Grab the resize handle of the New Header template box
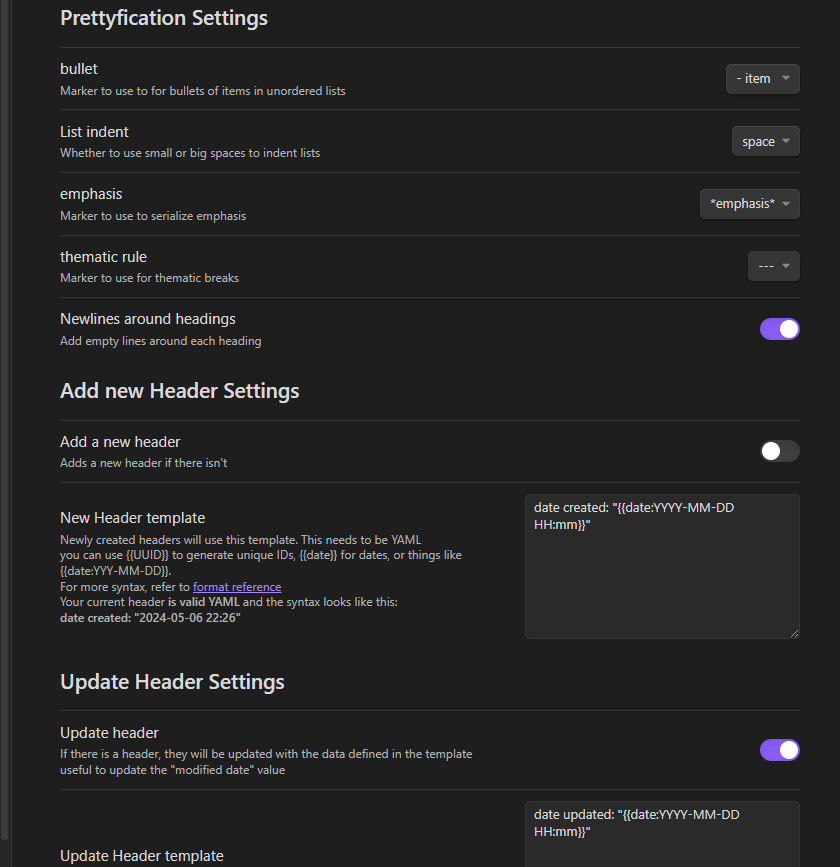 (795, 634)
